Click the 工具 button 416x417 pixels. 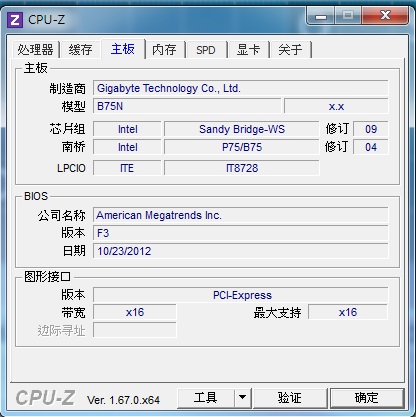[x=206, y=398]
